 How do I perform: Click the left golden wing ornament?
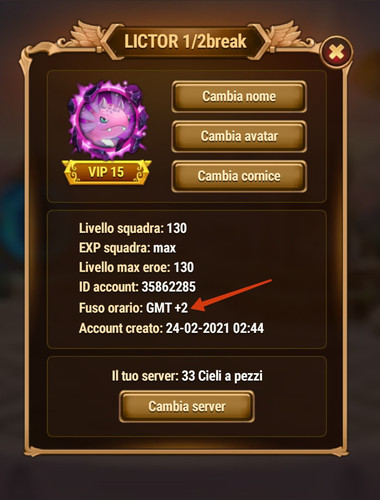pyautogui.click(x=80, y=37)
